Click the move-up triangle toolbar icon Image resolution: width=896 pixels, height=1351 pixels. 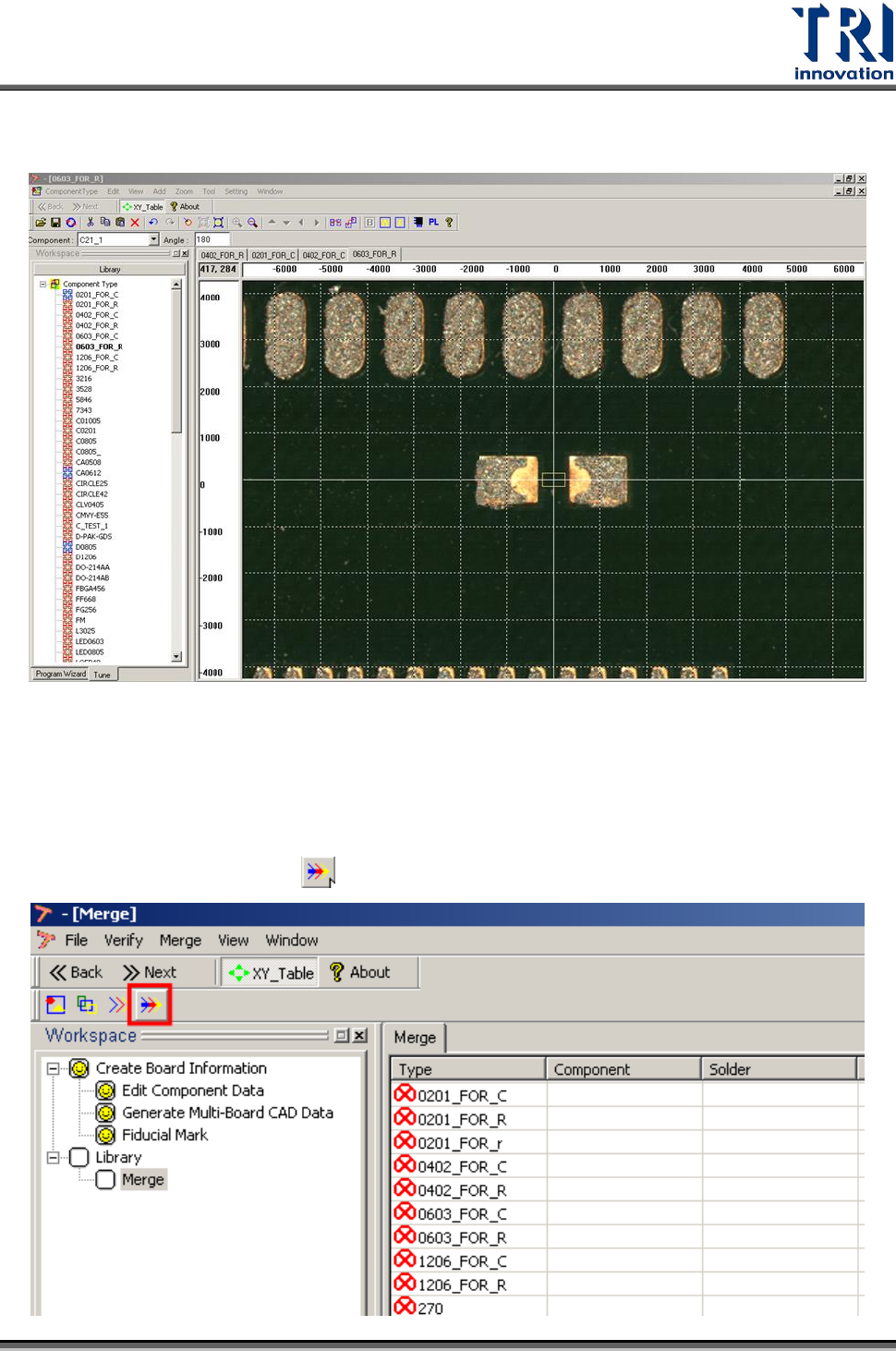point(272,223)
